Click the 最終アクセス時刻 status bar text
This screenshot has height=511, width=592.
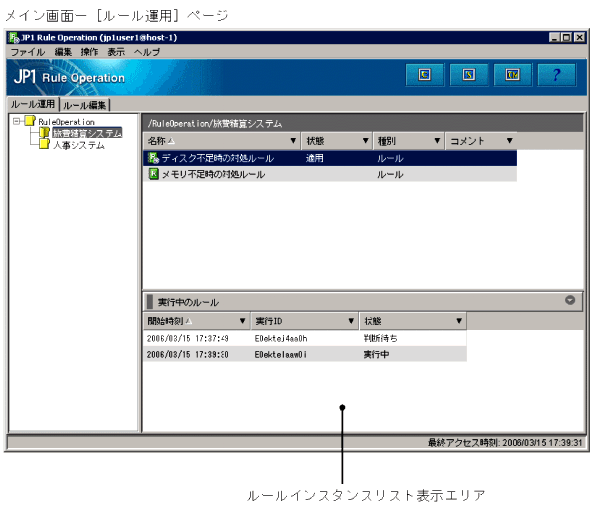coord(505,442)
